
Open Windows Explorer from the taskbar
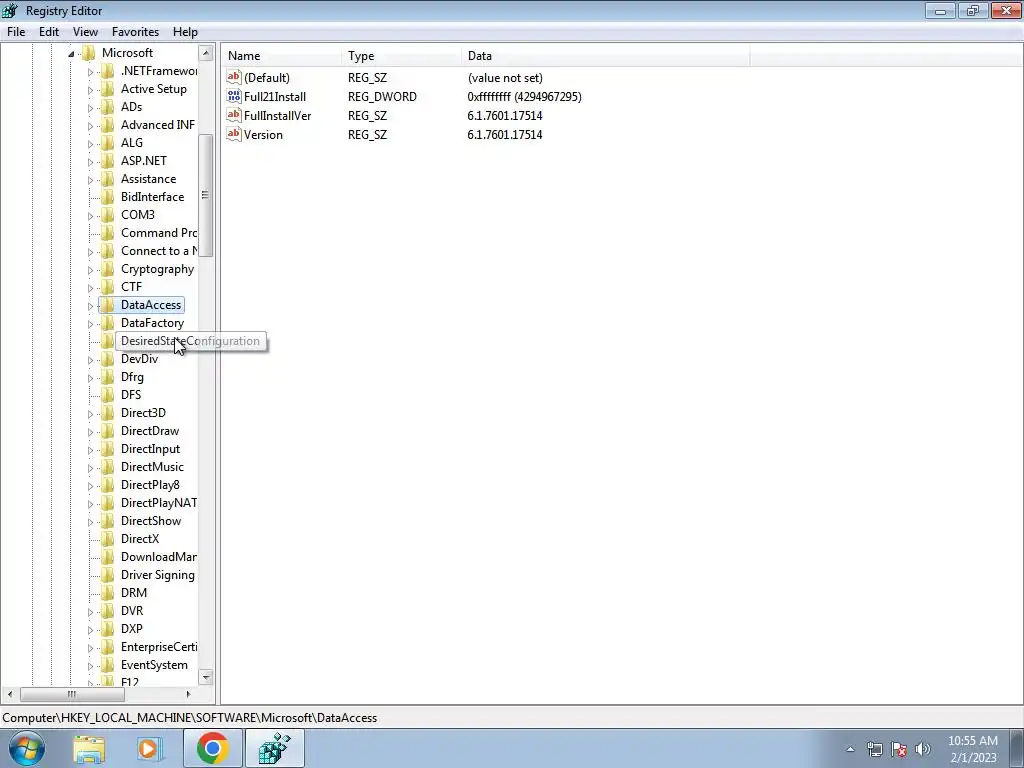coord(89,748)
